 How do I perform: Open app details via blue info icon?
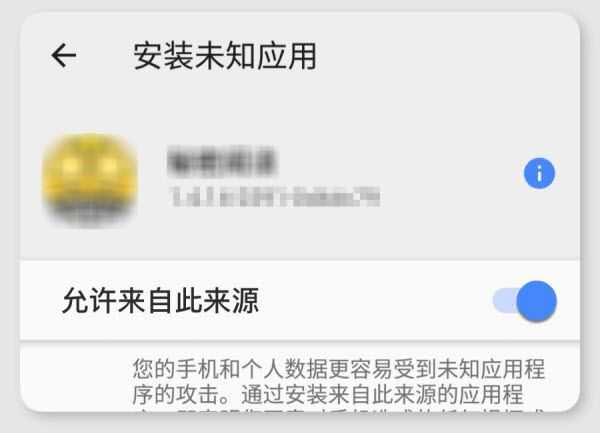pos(539,173)
